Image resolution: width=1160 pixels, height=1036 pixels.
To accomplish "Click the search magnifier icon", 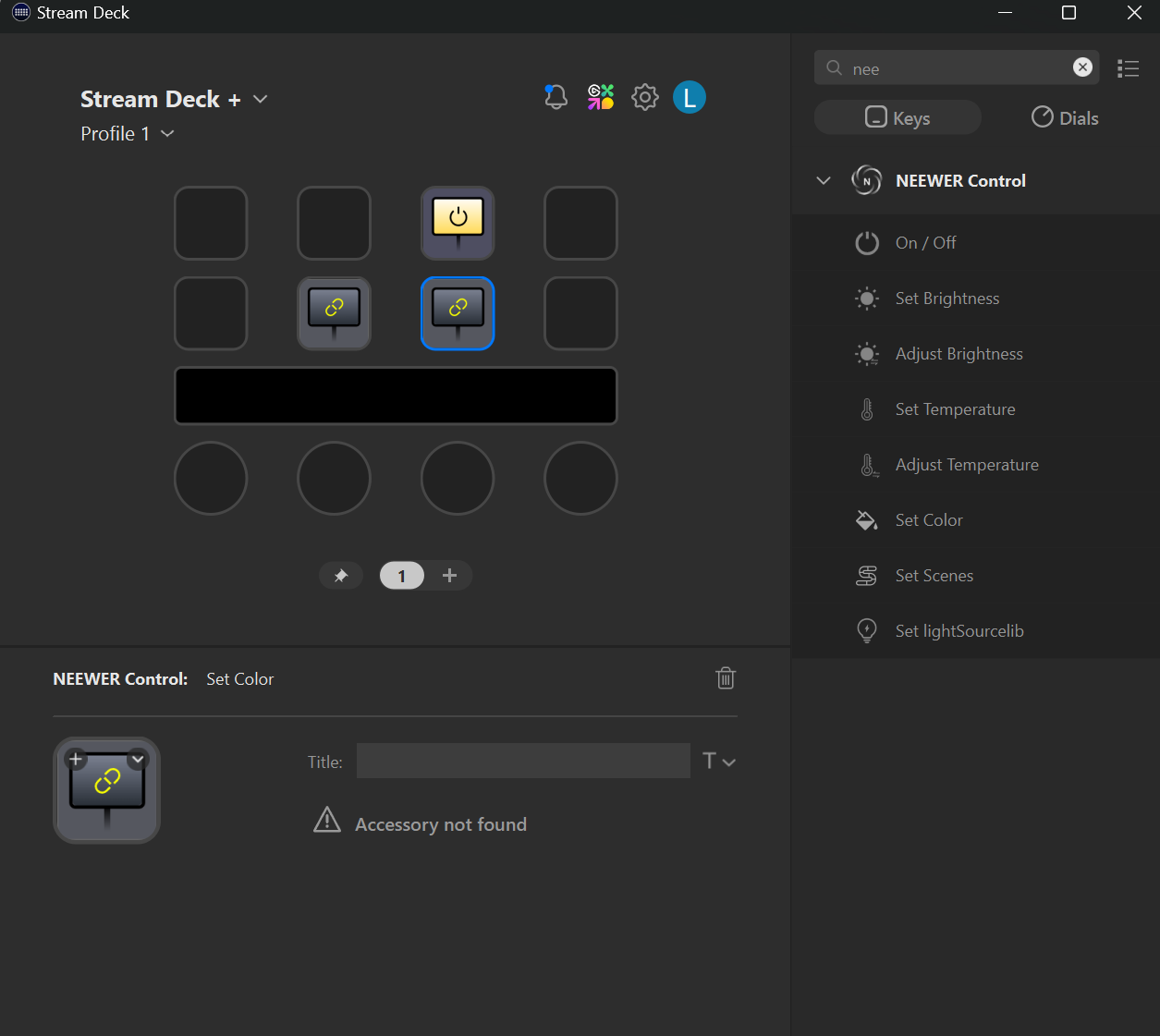I will (x=834, y=68).
